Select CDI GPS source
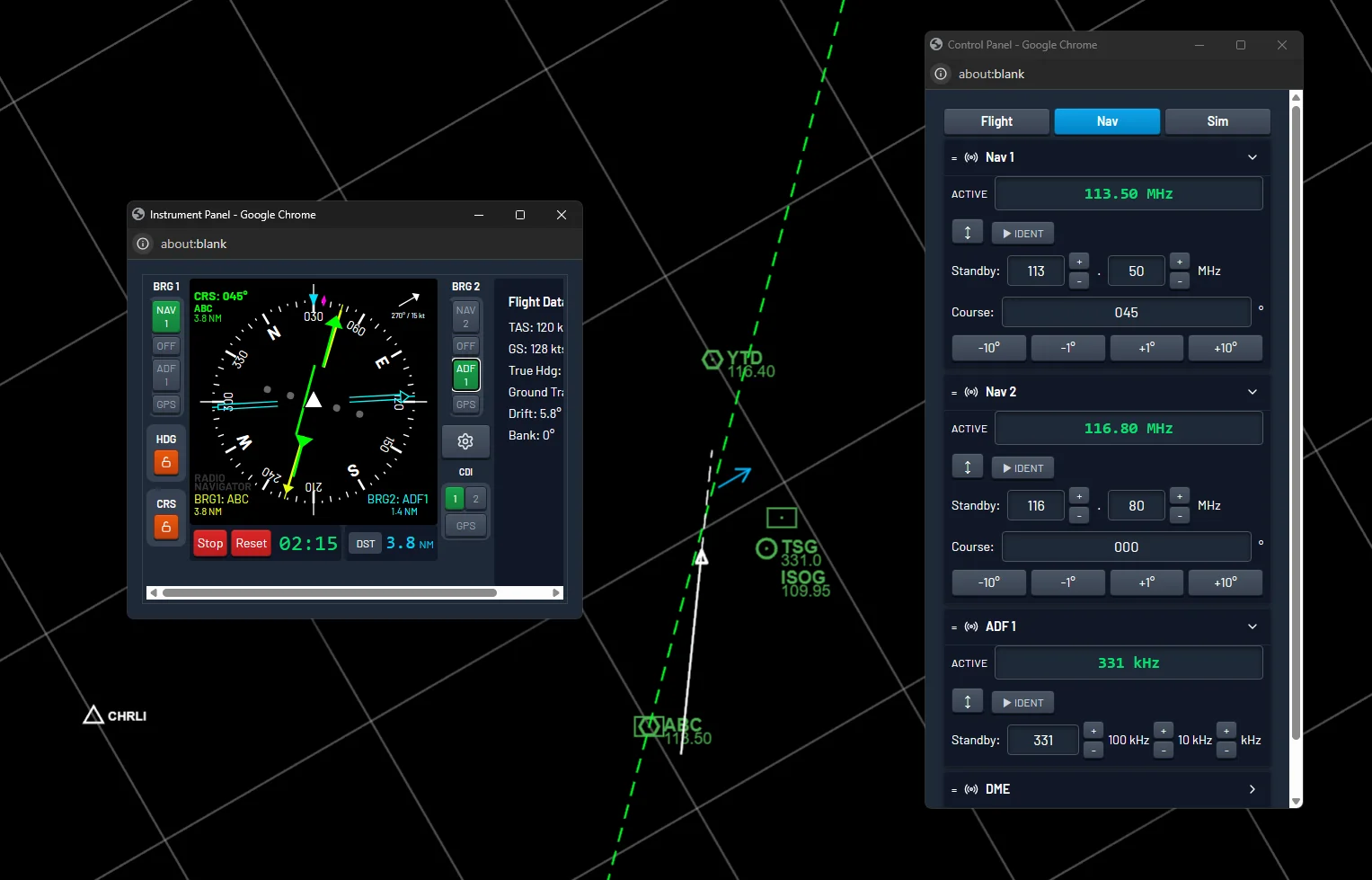 tap(465, 526)
